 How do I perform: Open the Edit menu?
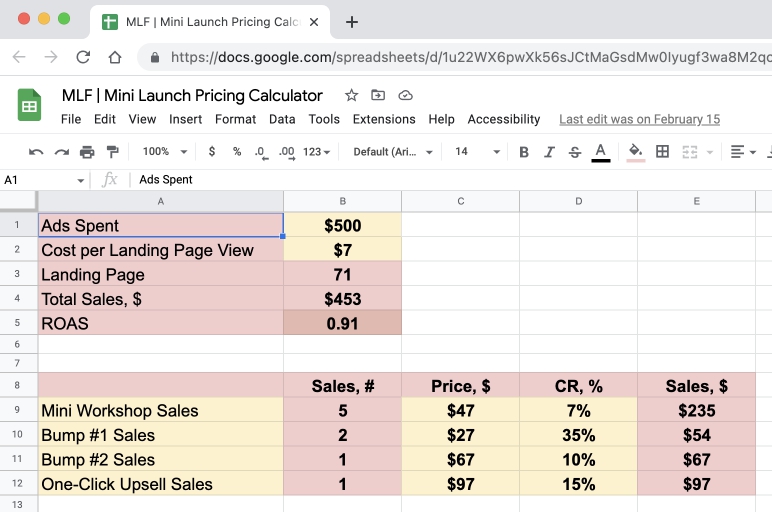pos(104,119)
